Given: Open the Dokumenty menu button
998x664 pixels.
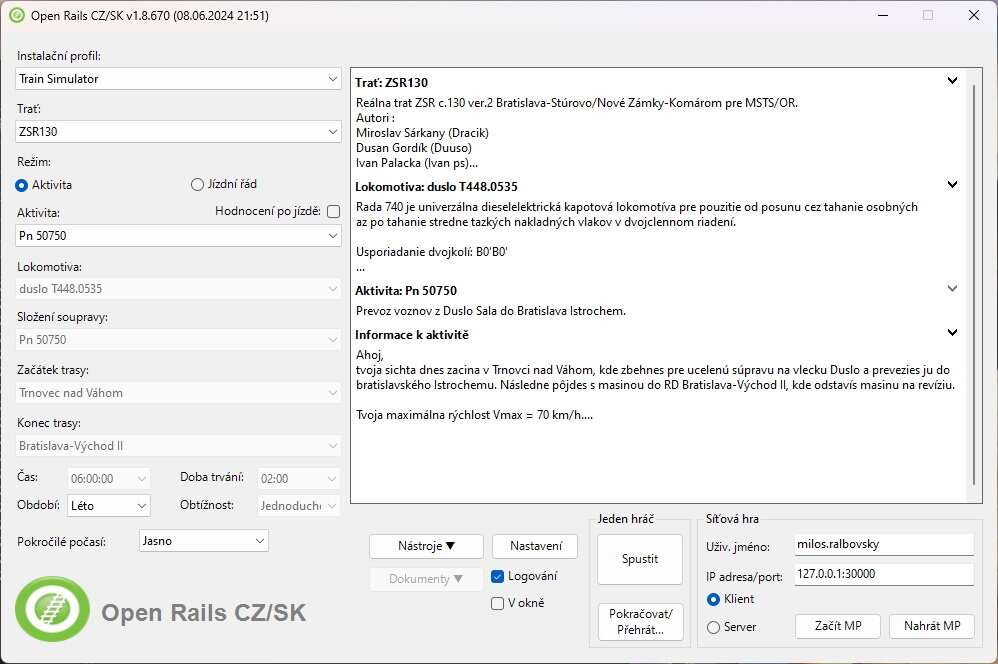Looking at the screenshot, I should tap(426, 579).
